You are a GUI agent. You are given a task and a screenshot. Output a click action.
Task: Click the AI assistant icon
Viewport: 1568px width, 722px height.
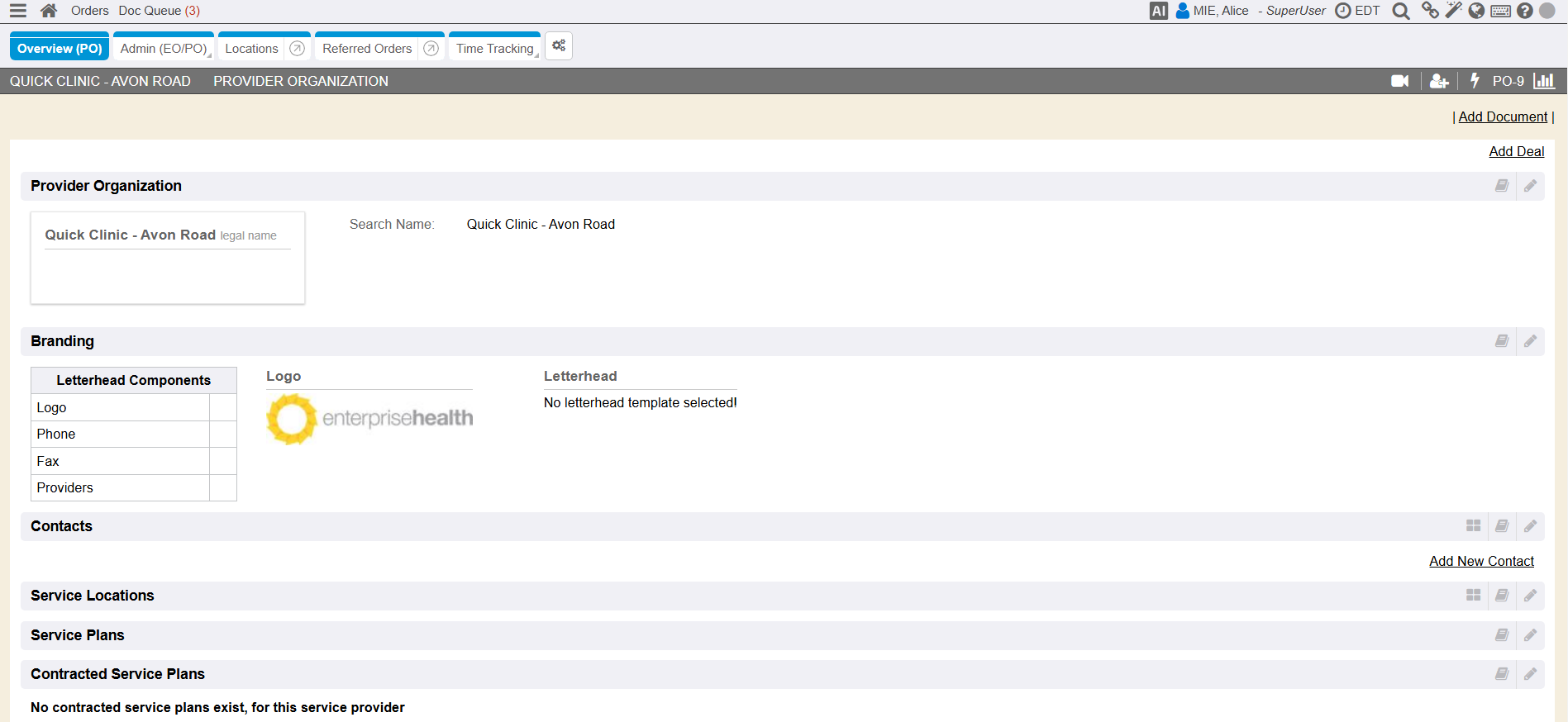[1158, 11]
